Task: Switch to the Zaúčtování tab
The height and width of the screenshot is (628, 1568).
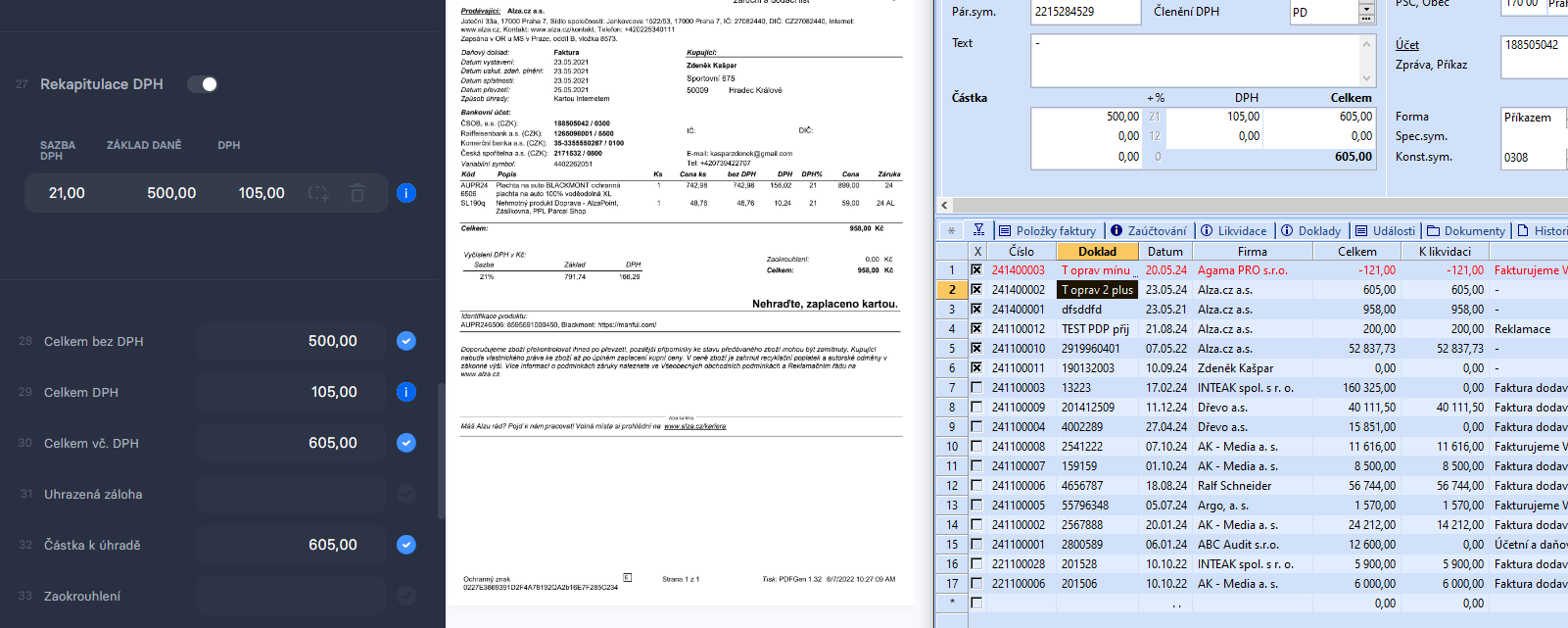Action: 1148,230
